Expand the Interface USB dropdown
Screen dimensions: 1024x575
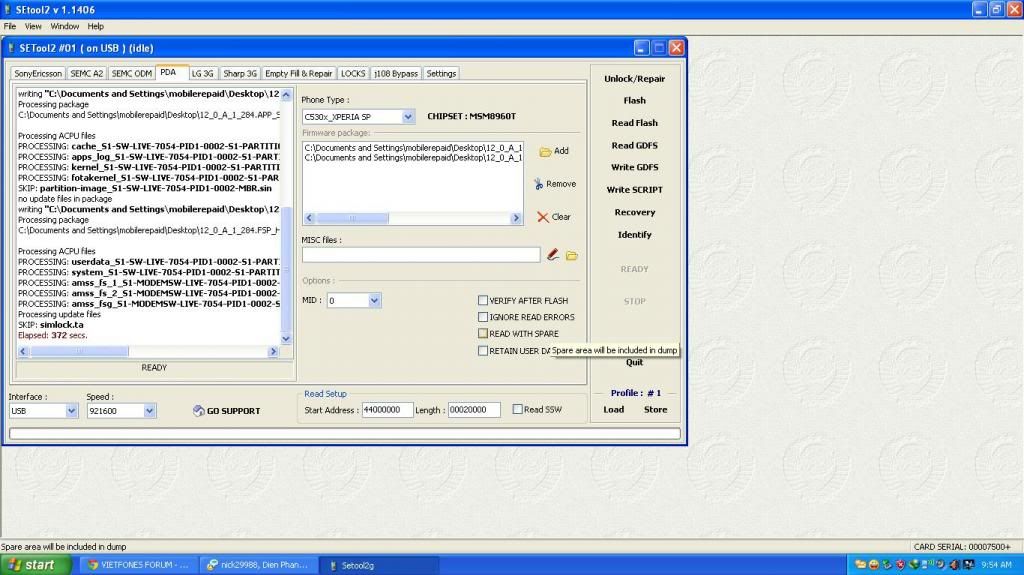[x=71, y=411]
